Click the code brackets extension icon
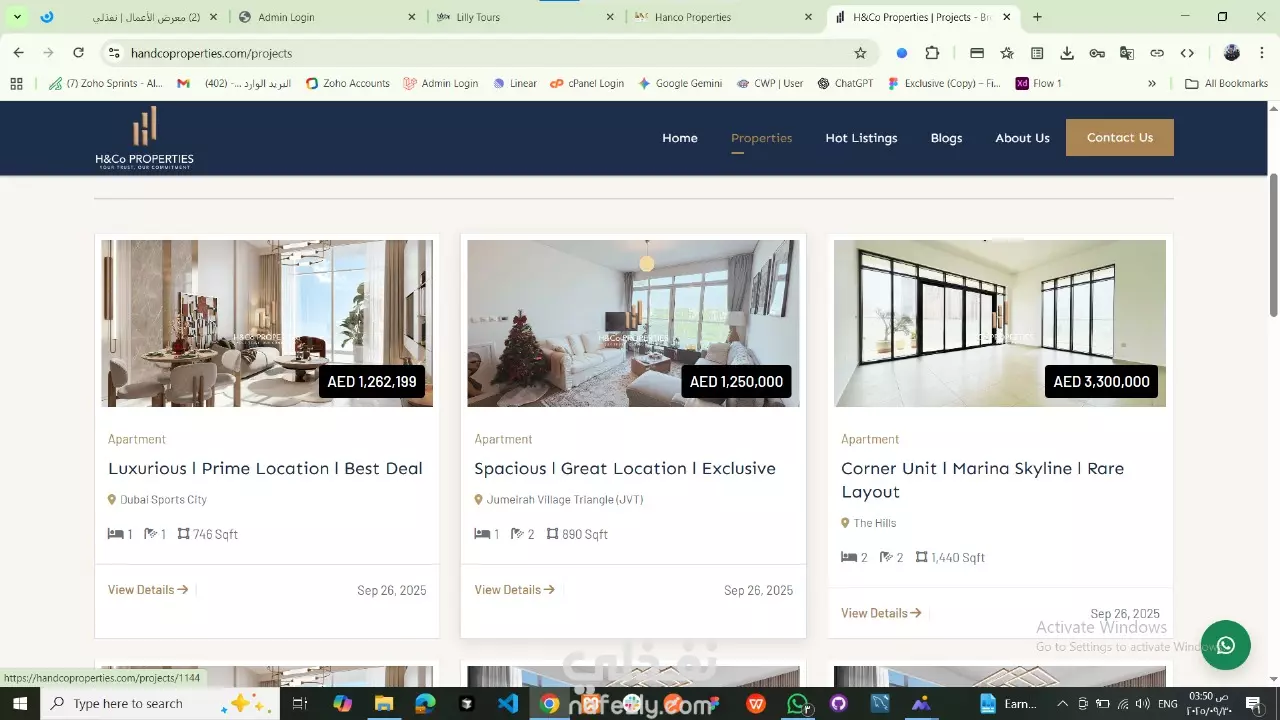1280x720 pixels. [x=1187, y=53]
